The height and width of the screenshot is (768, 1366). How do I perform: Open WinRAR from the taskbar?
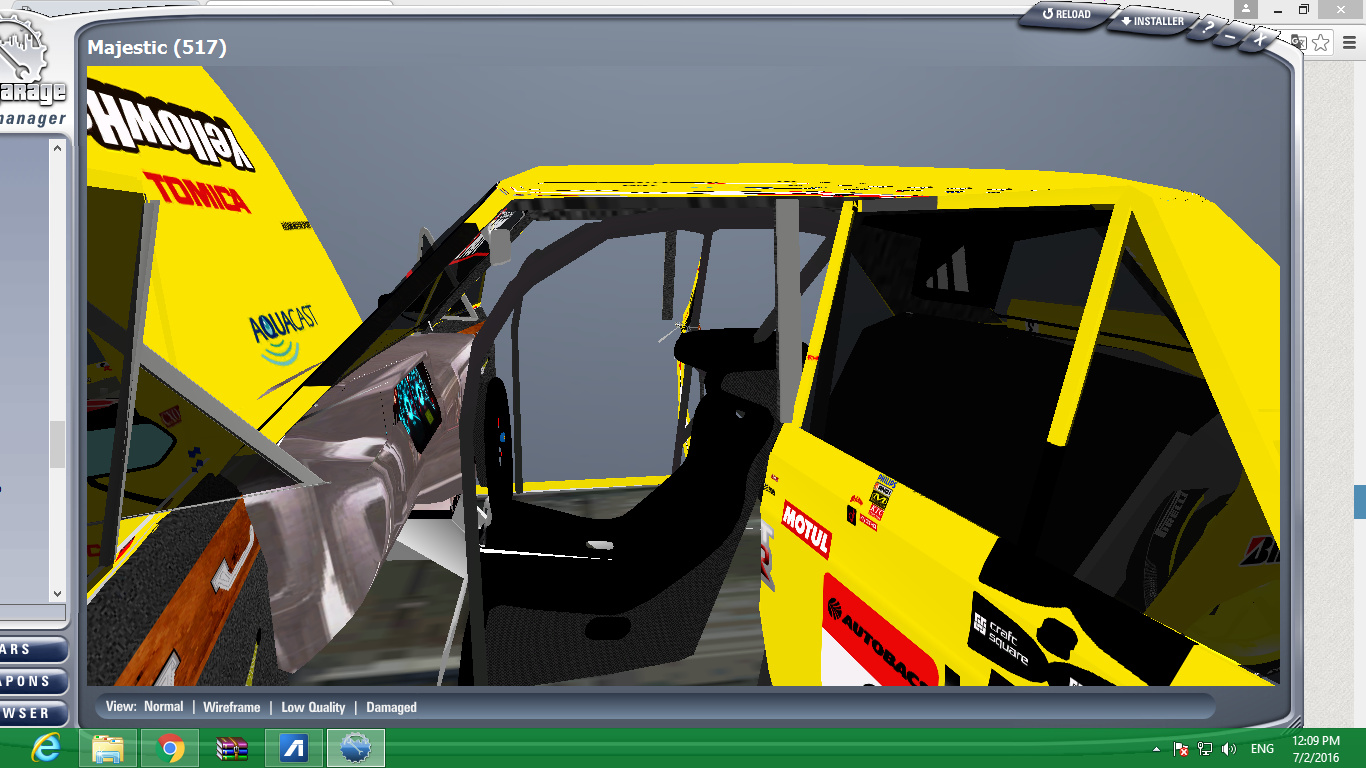232,748
